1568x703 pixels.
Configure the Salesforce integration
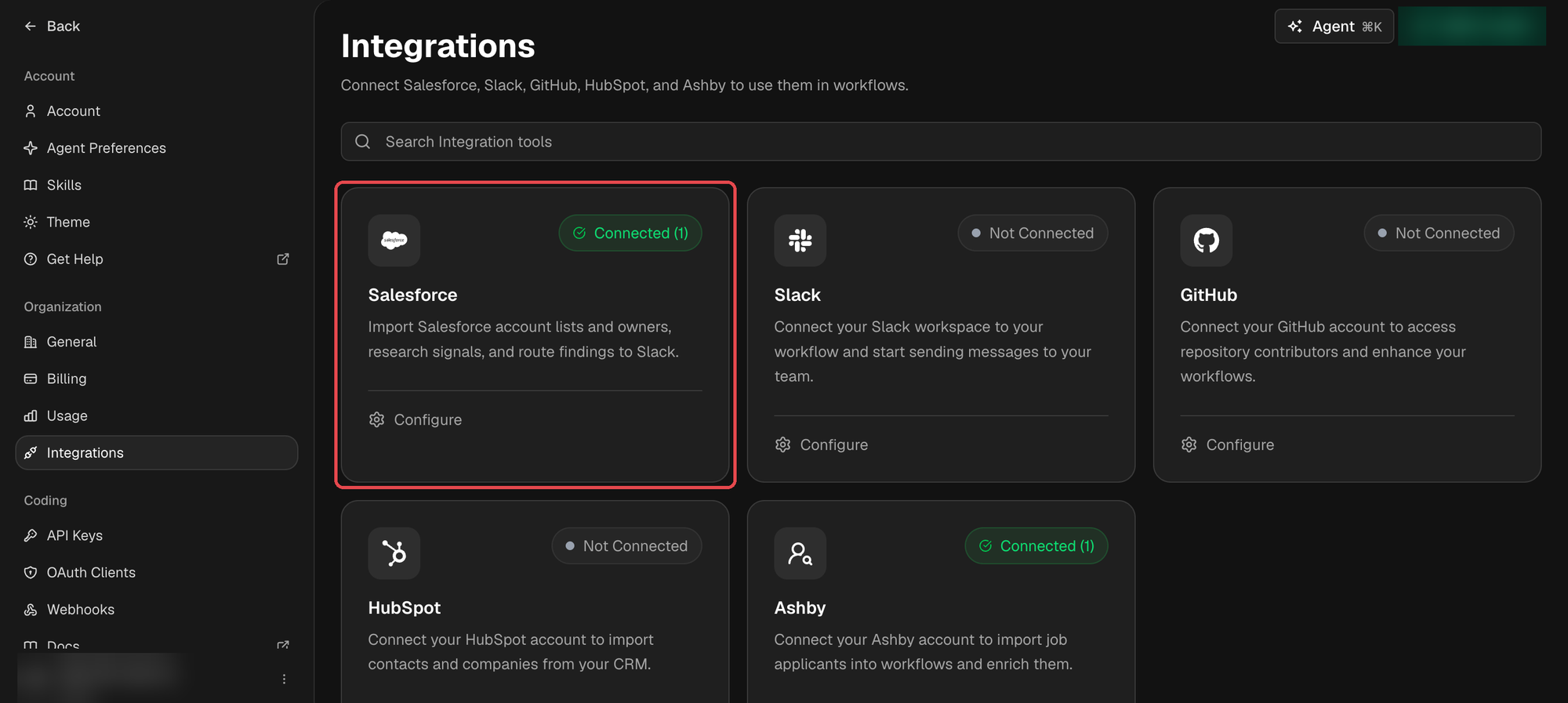tap(416, 420)
